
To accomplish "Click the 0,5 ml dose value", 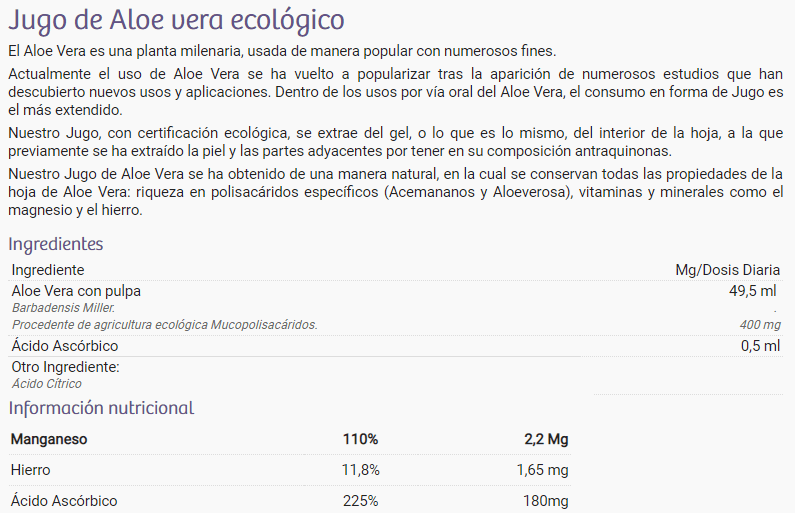I will (760, 346).
